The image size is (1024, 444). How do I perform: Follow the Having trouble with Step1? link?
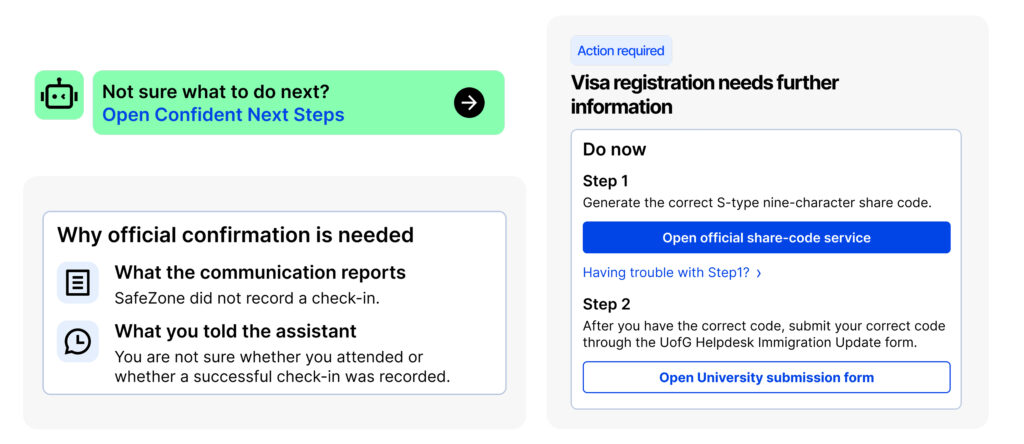[x=666, y=273]
